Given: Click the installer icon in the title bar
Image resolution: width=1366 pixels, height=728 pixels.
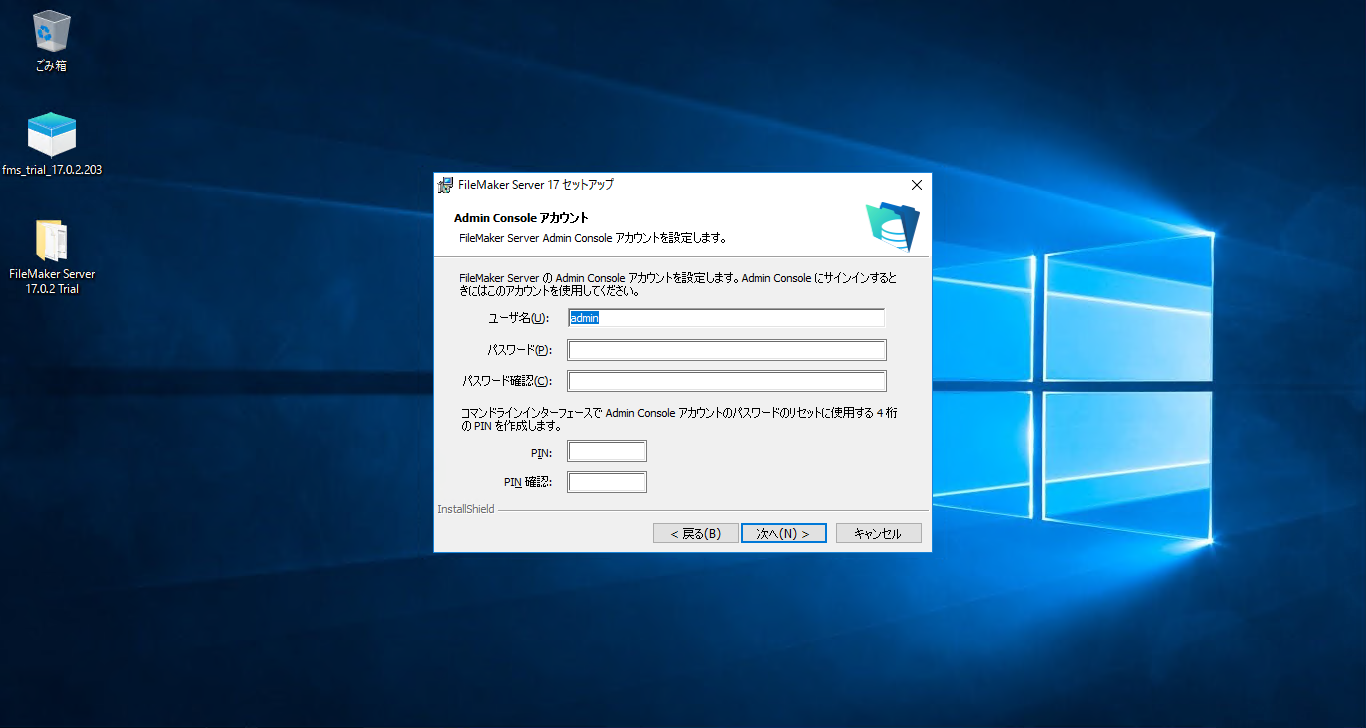Looking at the screenshot, I should tap(443, 184).
